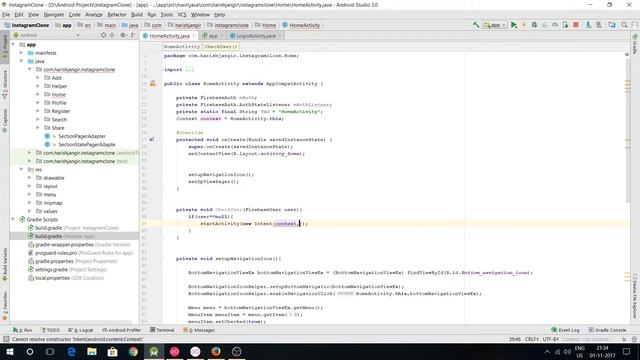Expand the Share package

point(38,128)
